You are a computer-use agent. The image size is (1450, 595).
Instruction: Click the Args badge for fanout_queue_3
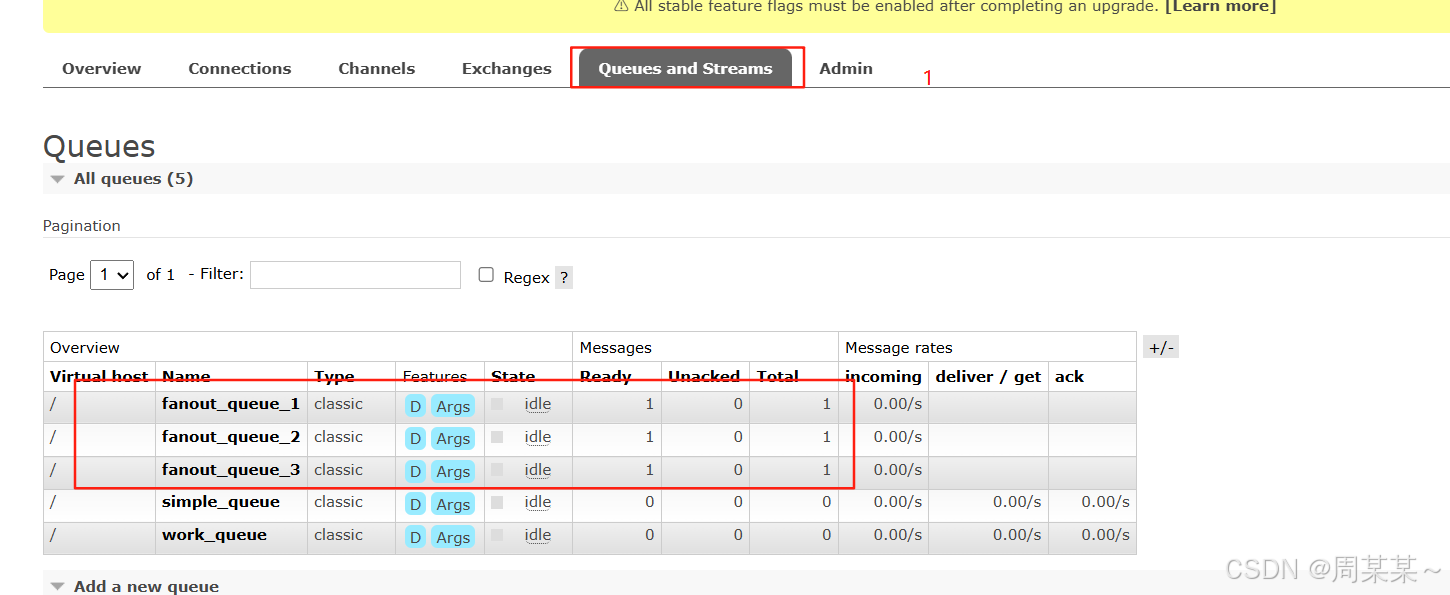453,471
